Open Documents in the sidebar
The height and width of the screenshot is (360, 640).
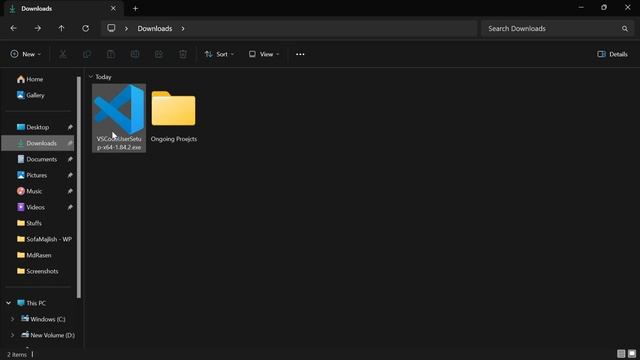click(x=37, y=159)
